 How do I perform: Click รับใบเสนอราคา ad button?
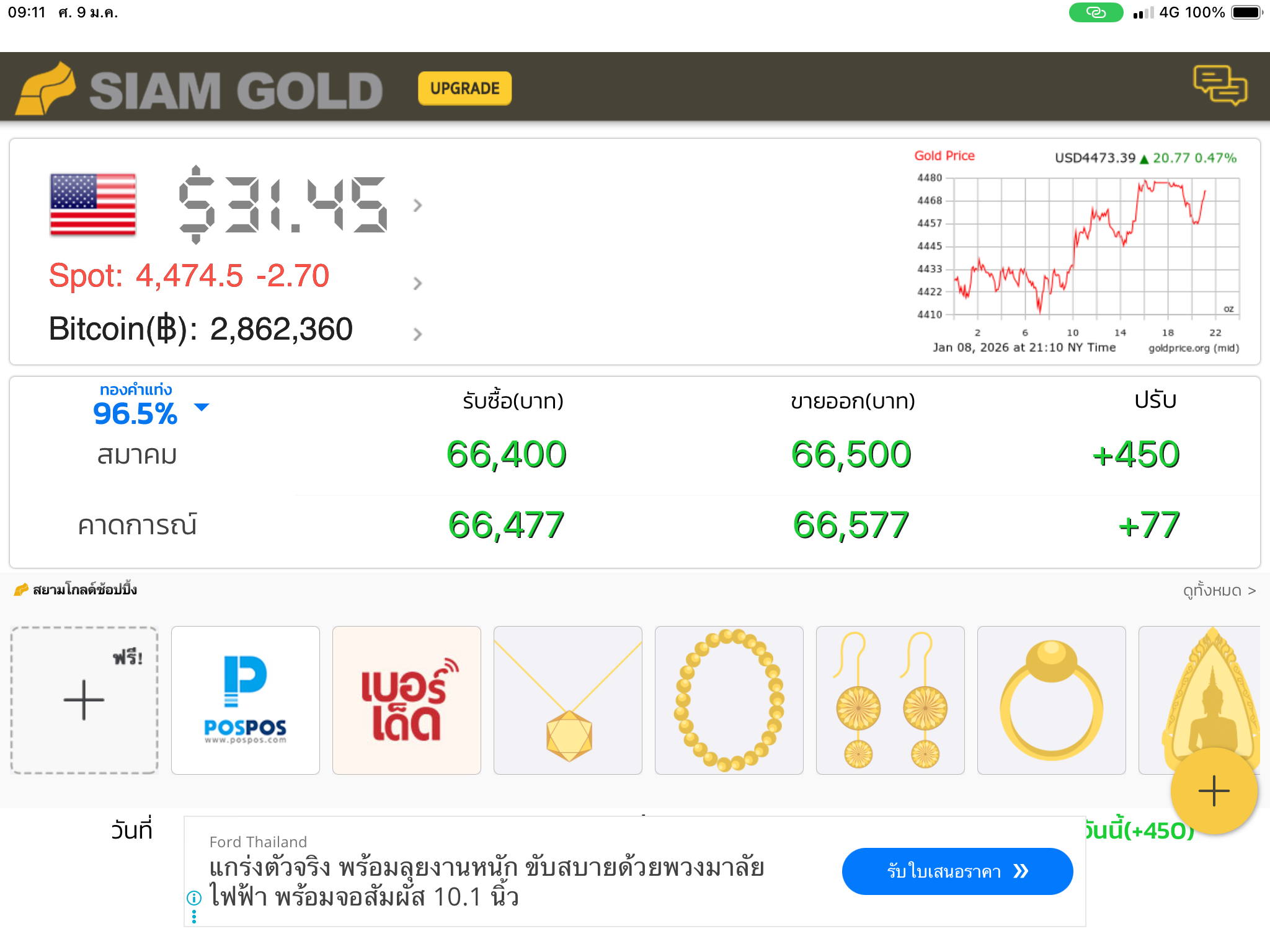957,871
